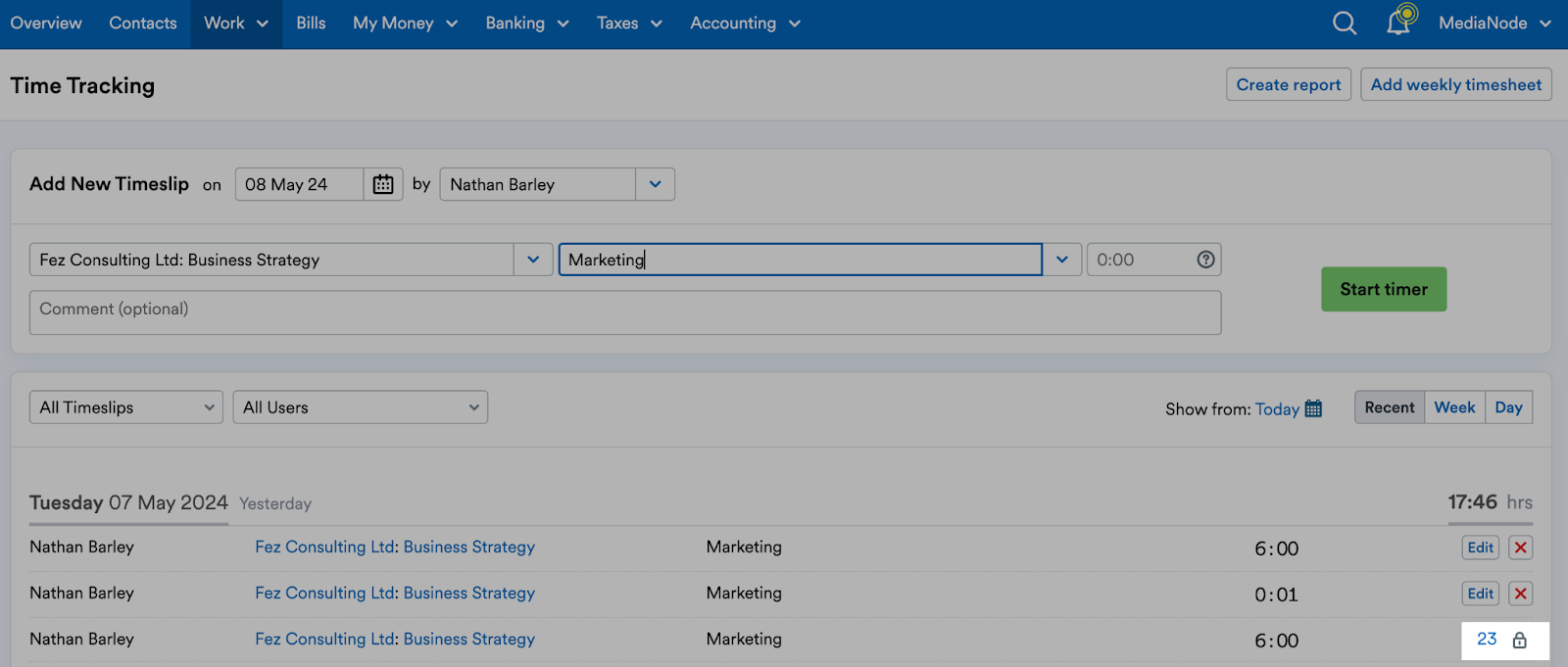Expand the project dropdown arrow
This screenshot has width=1568, height=667.
(533, 260)
